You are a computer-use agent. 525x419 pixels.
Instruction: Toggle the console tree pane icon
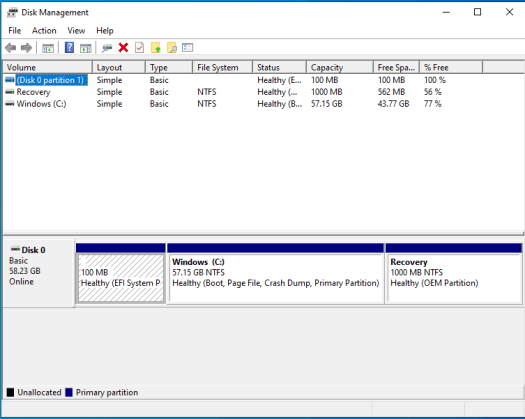click(48, 48)
